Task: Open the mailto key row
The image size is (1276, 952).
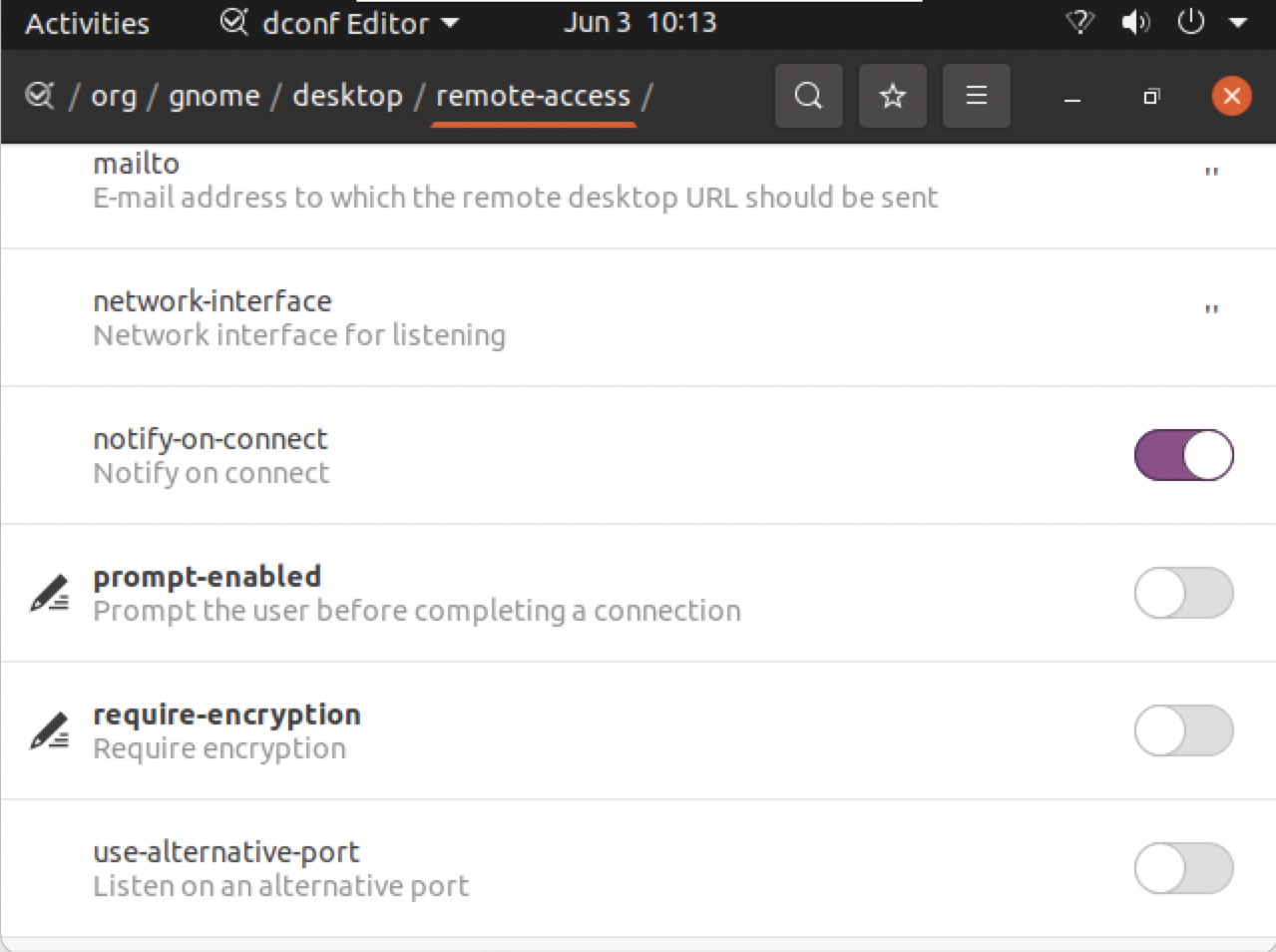Action: (x=638, y=181)
